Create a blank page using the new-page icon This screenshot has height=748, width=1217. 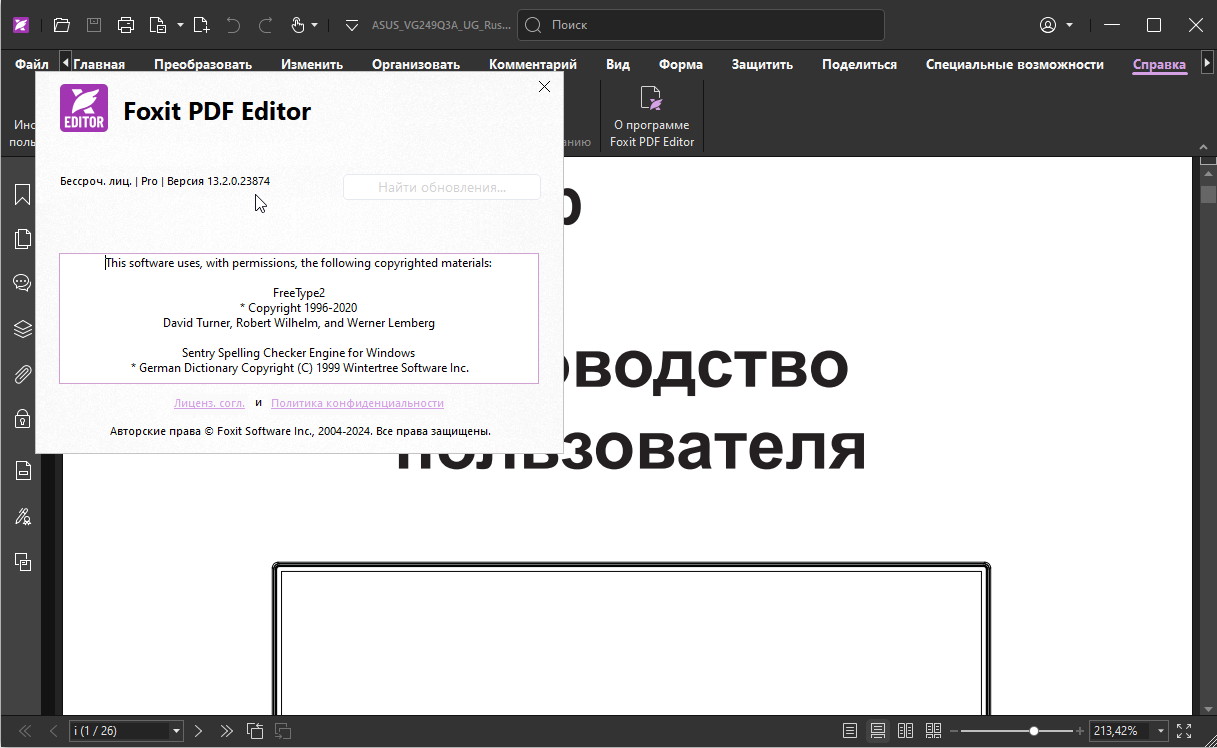coord(201,25)
